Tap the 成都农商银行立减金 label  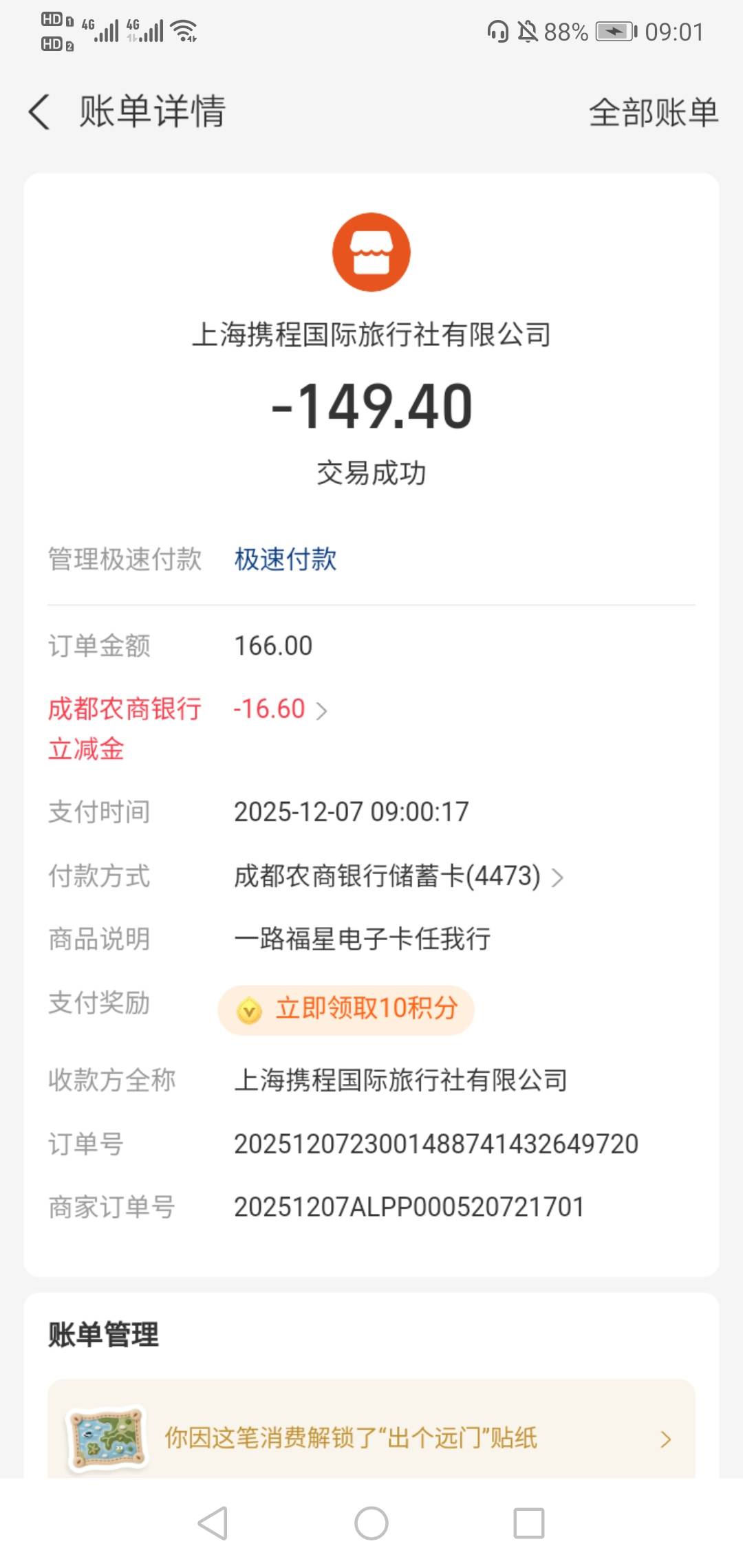[125, 728]
